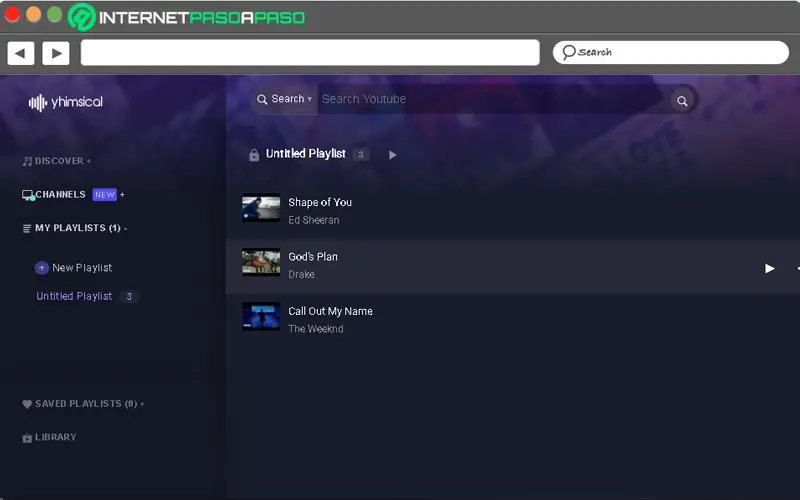Viewport: 800px width, 500px height.
Task: Click the Ed Sheeran artist name
Action: [x=313, y=220]
